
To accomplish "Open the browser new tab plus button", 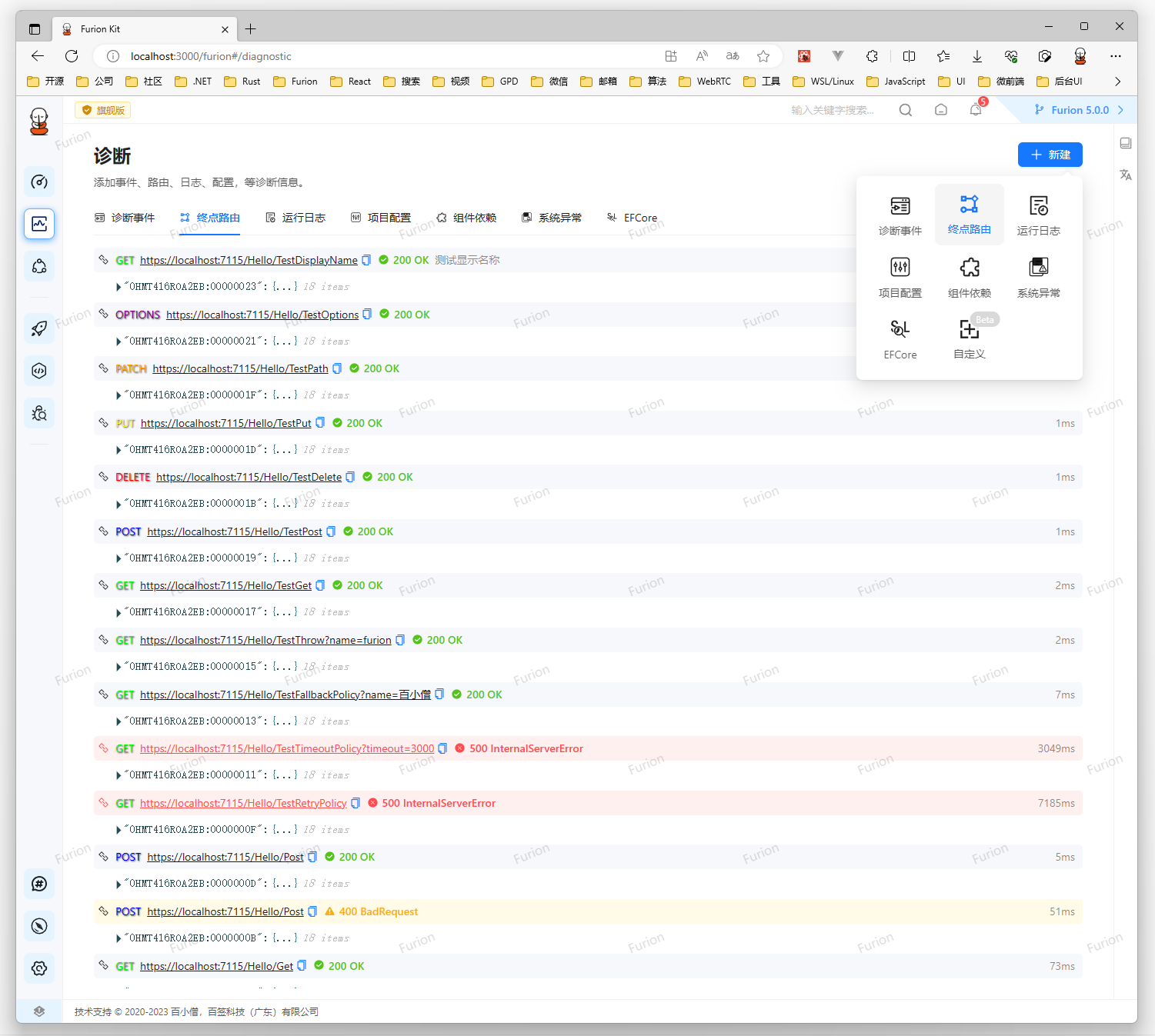I will coord(250,29).
